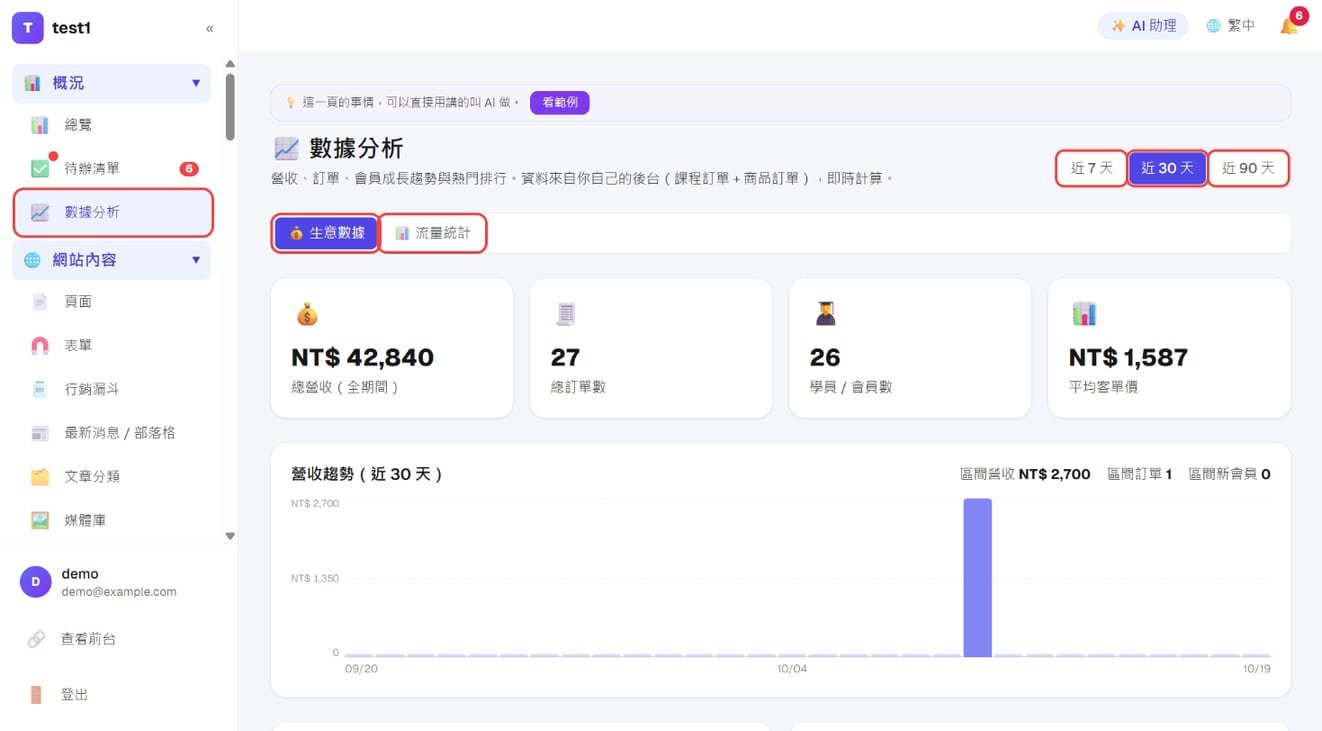Click the 文章分類 folder icon
Viewport: 1322px width, 731px height.
(x=40, y=477)
